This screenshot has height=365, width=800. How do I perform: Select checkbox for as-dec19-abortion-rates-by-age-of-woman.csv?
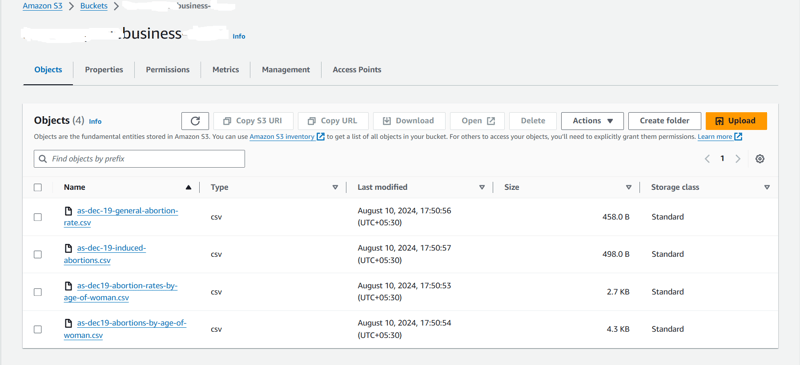coord(38,292)
